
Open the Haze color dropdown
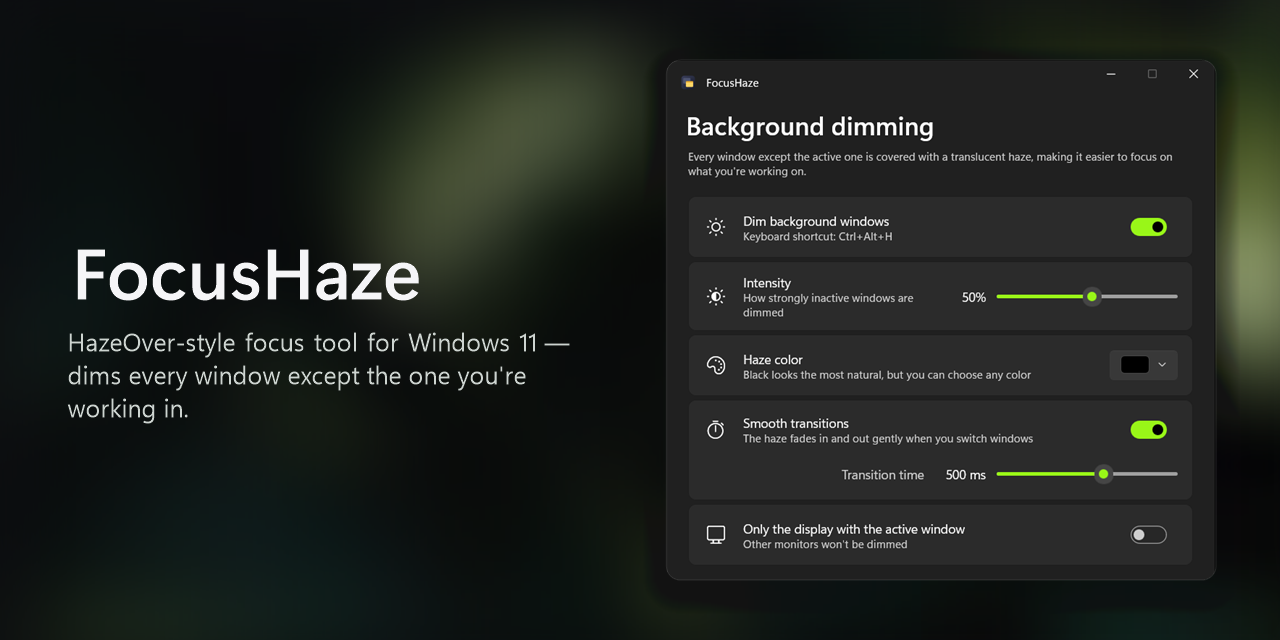1144,365
